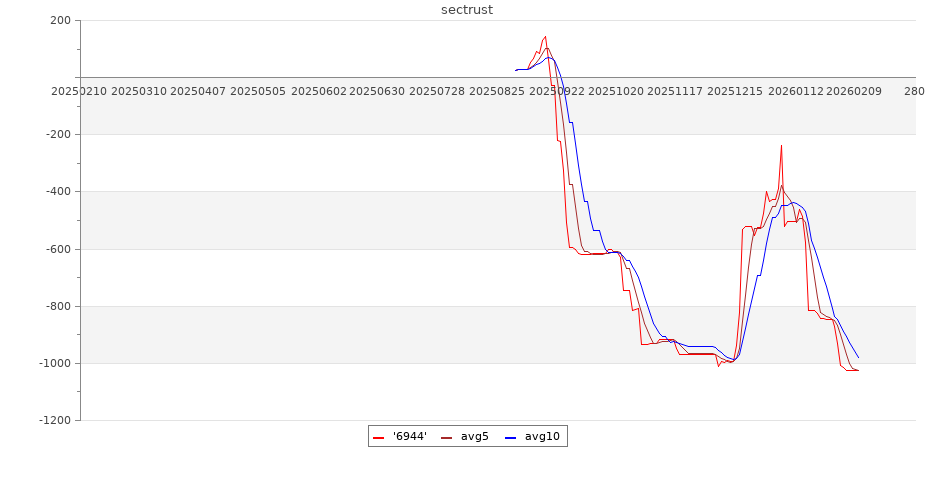Click the red line's tall spike near 20260112
935x500 pixels.
[781, 146]
